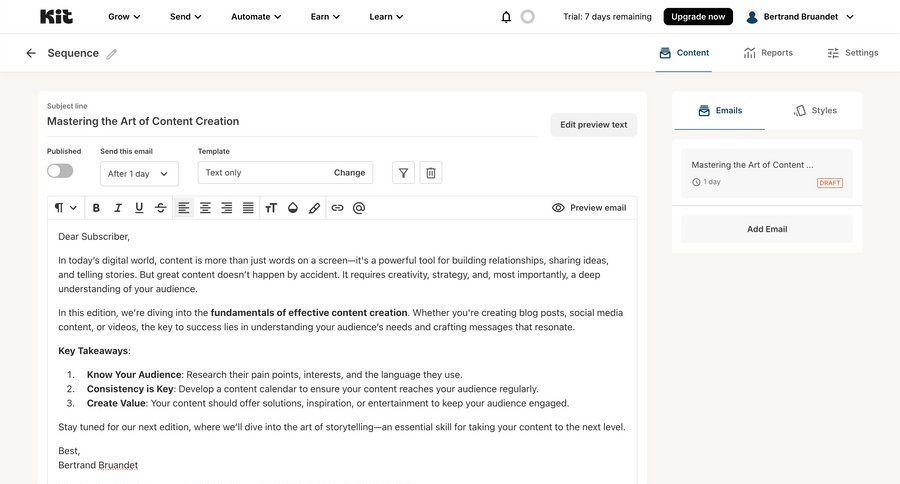This screenshot has height=484, width=900.
Task: Click the Add Email button
Action: [767, 229]
